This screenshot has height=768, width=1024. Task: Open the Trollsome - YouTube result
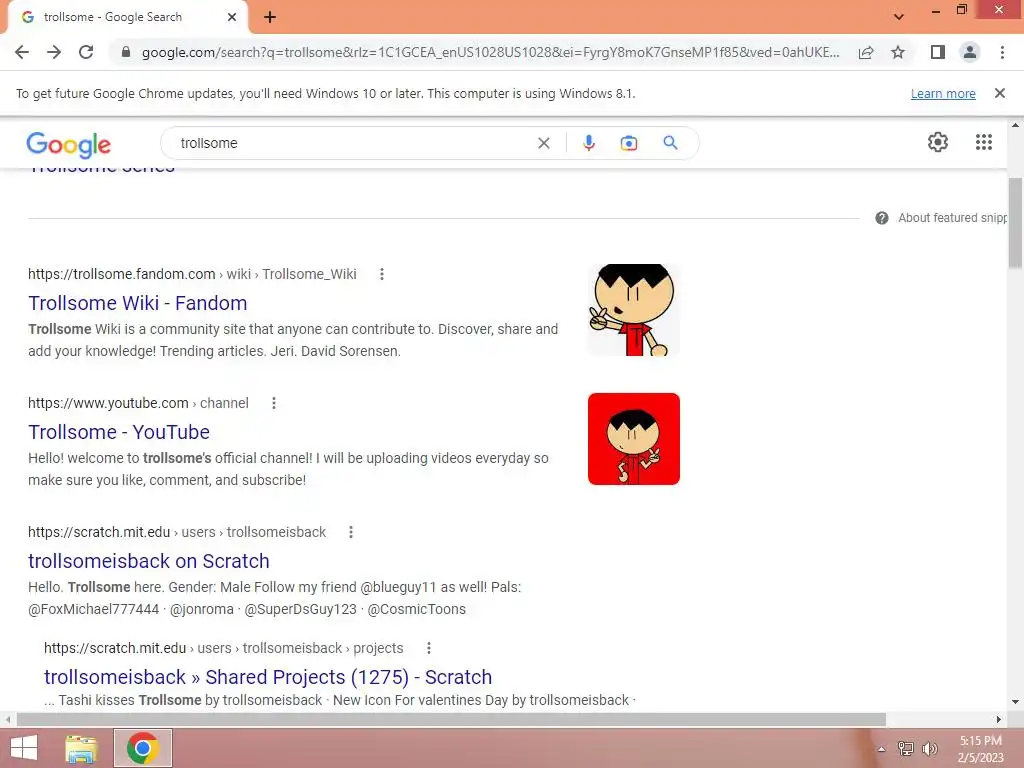[x=119, y=432]
